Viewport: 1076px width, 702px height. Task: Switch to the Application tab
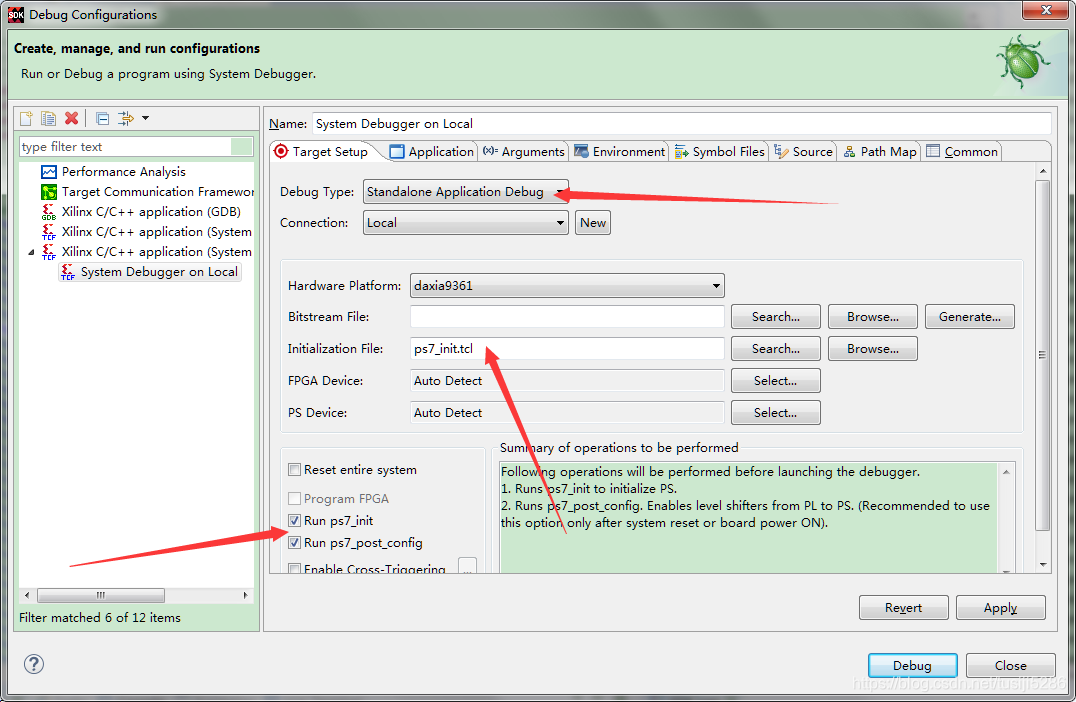[432, 152]
